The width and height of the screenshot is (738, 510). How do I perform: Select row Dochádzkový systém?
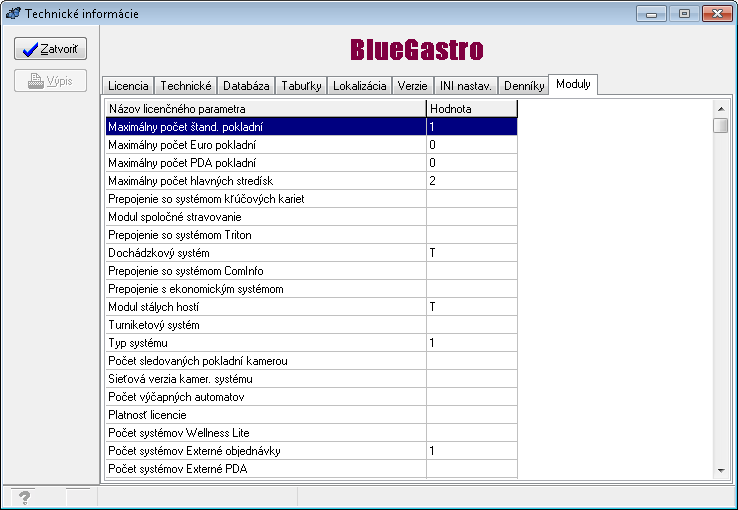[x=312, y=253]
